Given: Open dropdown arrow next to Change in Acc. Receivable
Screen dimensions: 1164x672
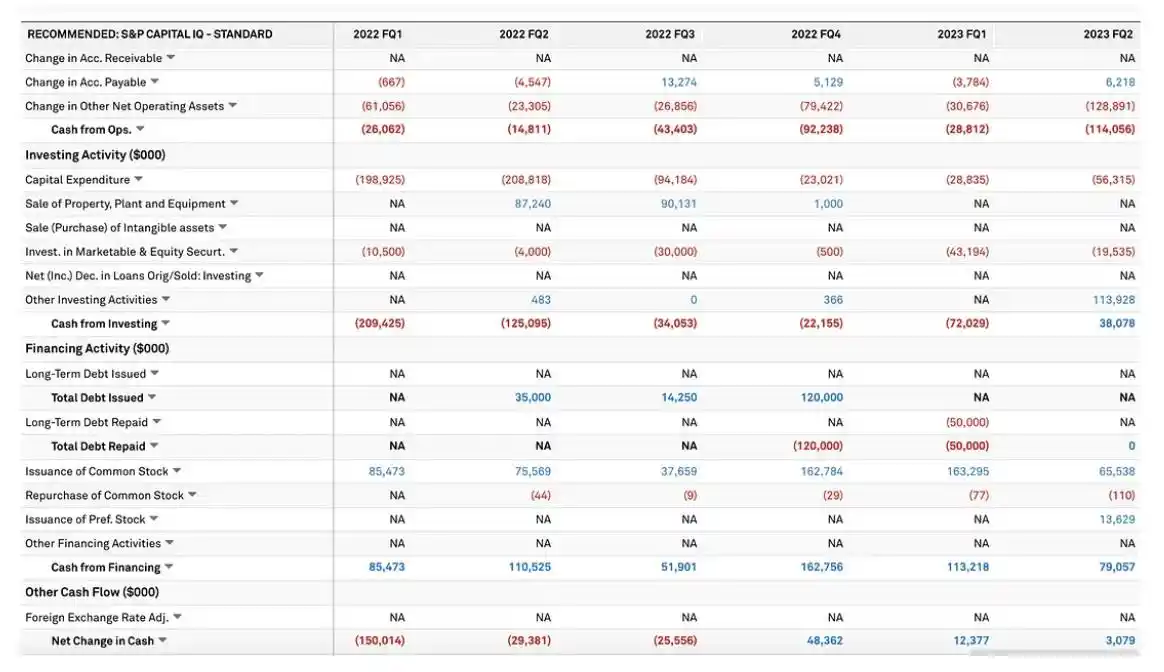Looking at the screenshot, I should [171, 58].
